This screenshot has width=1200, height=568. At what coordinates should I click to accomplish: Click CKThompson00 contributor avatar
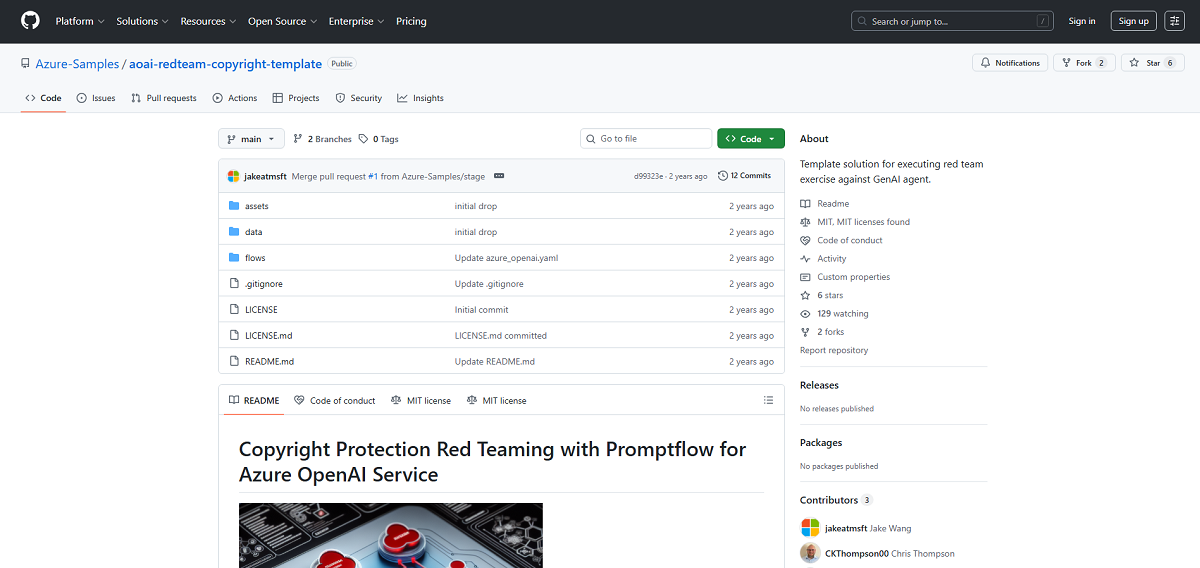[810, 553]
